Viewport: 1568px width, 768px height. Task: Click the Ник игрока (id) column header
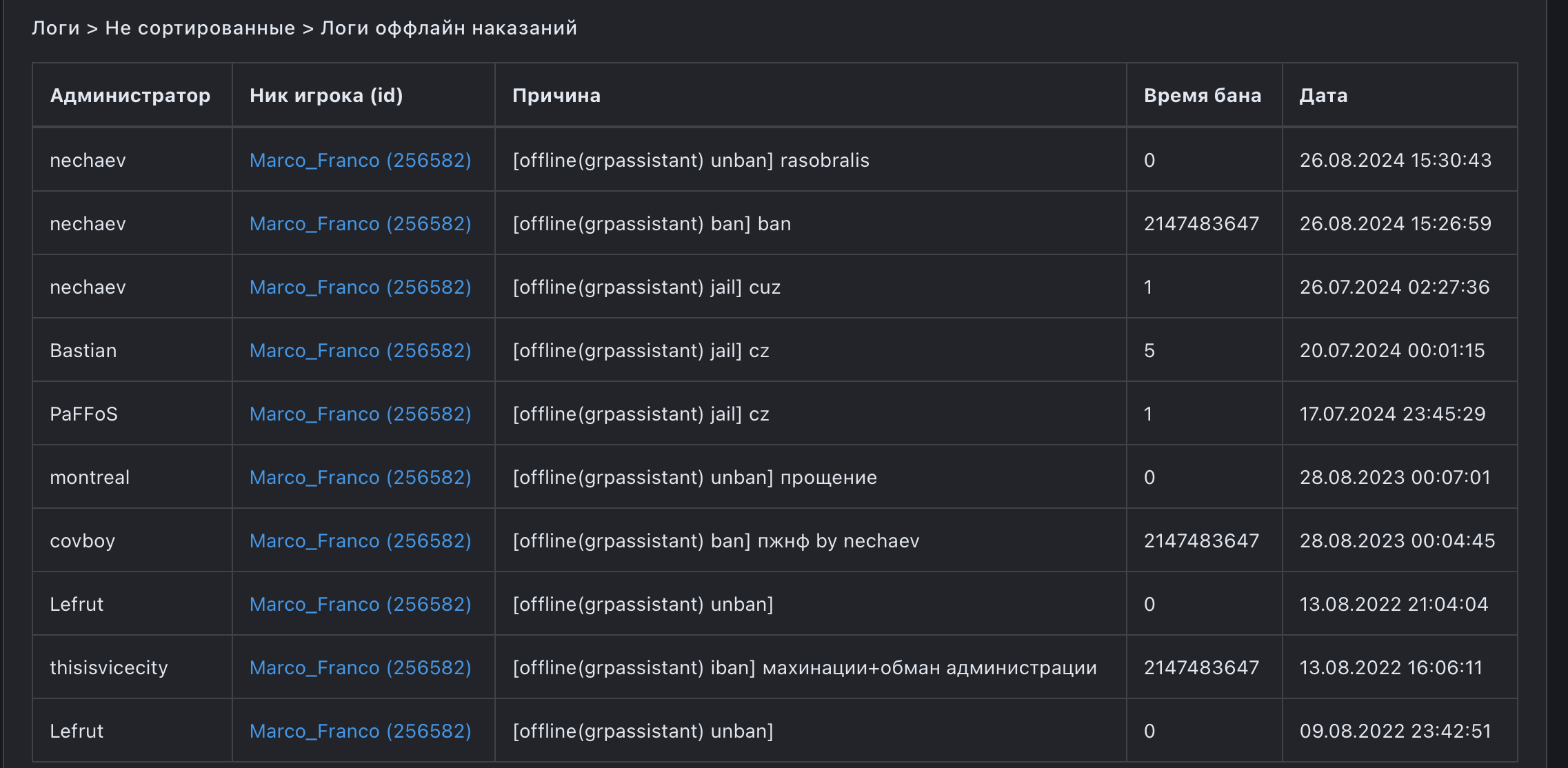click(326, 96)
